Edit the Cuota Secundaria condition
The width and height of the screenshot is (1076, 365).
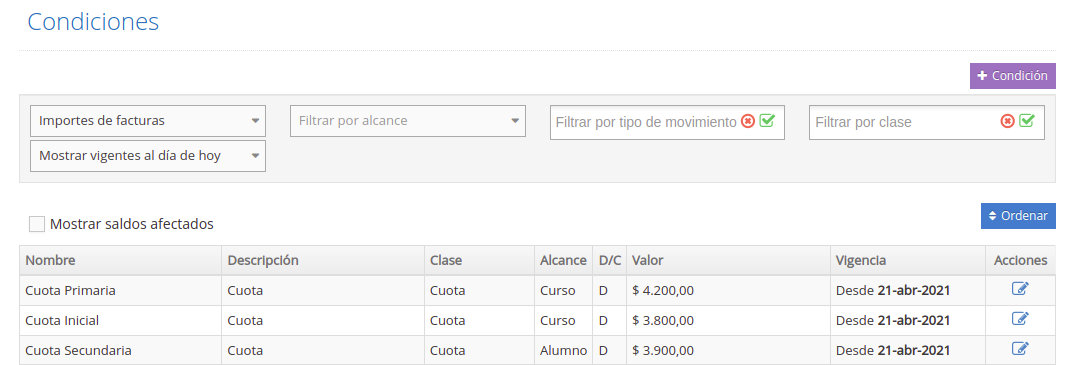[1020, 349]
